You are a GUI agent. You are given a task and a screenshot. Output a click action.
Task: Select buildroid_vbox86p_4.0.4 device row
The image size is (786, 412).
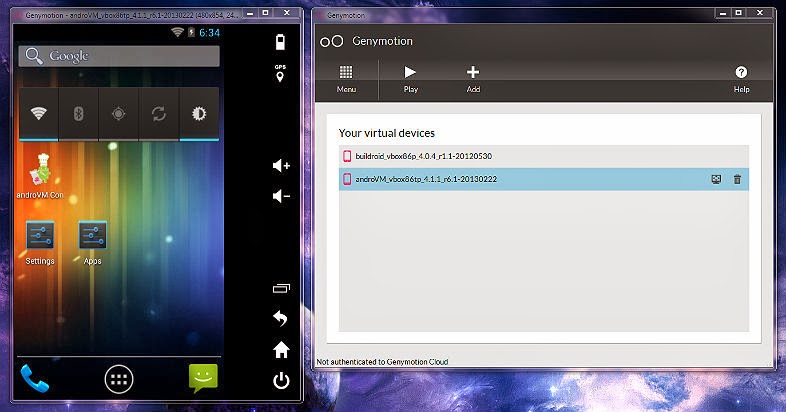[544, 156]
